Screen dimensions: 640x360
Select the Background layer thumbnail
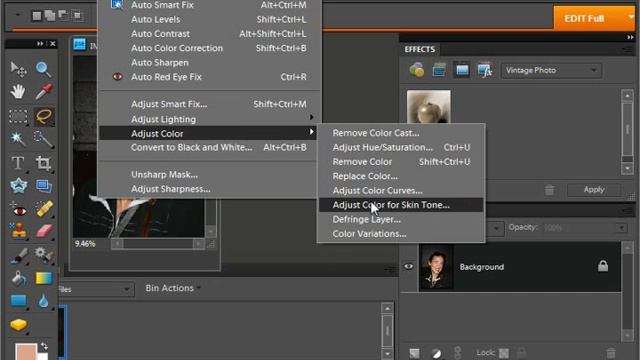point(436,267)
